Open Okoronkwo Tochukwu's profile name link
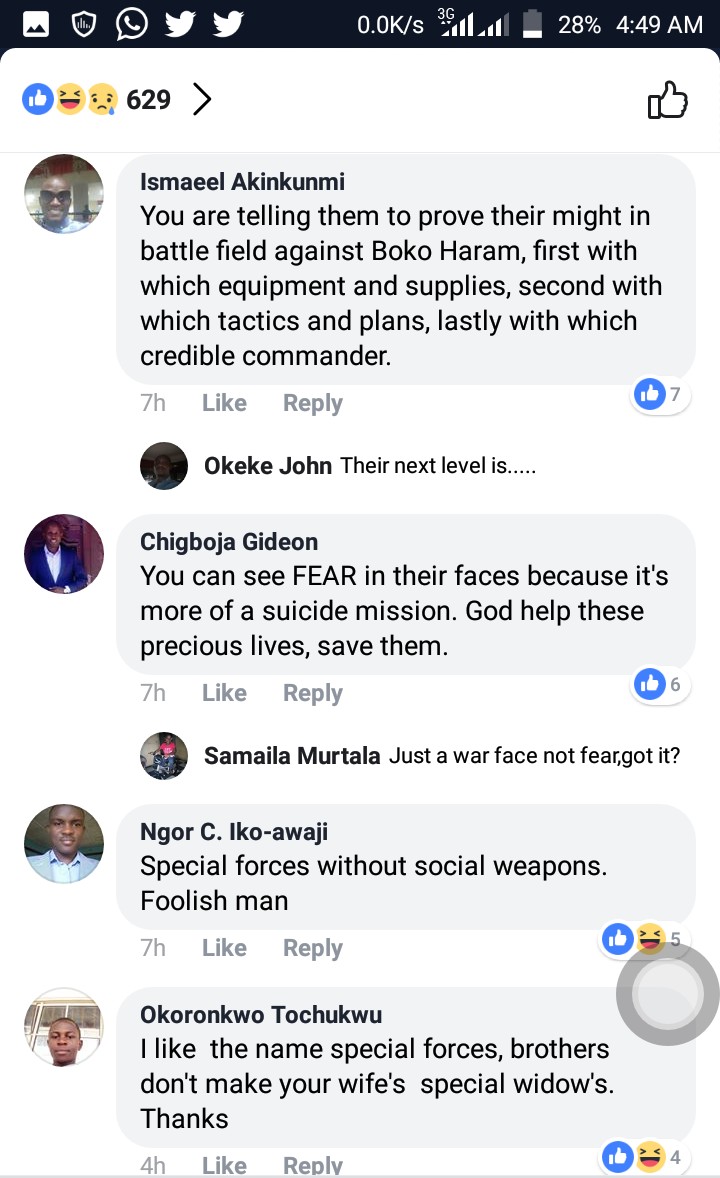The image size is (720, 1178). 261,1015
